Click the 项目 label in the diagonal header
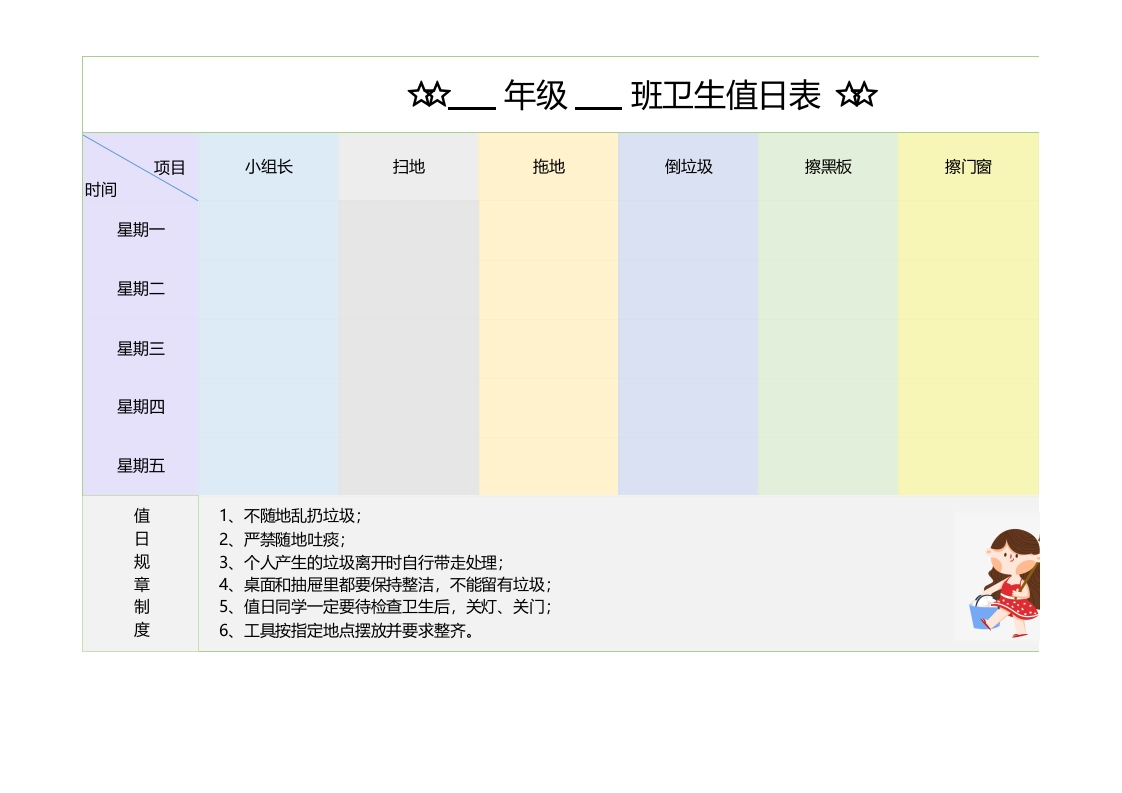The height and width of the screenshot is (793, 1122). pos(170,168)
